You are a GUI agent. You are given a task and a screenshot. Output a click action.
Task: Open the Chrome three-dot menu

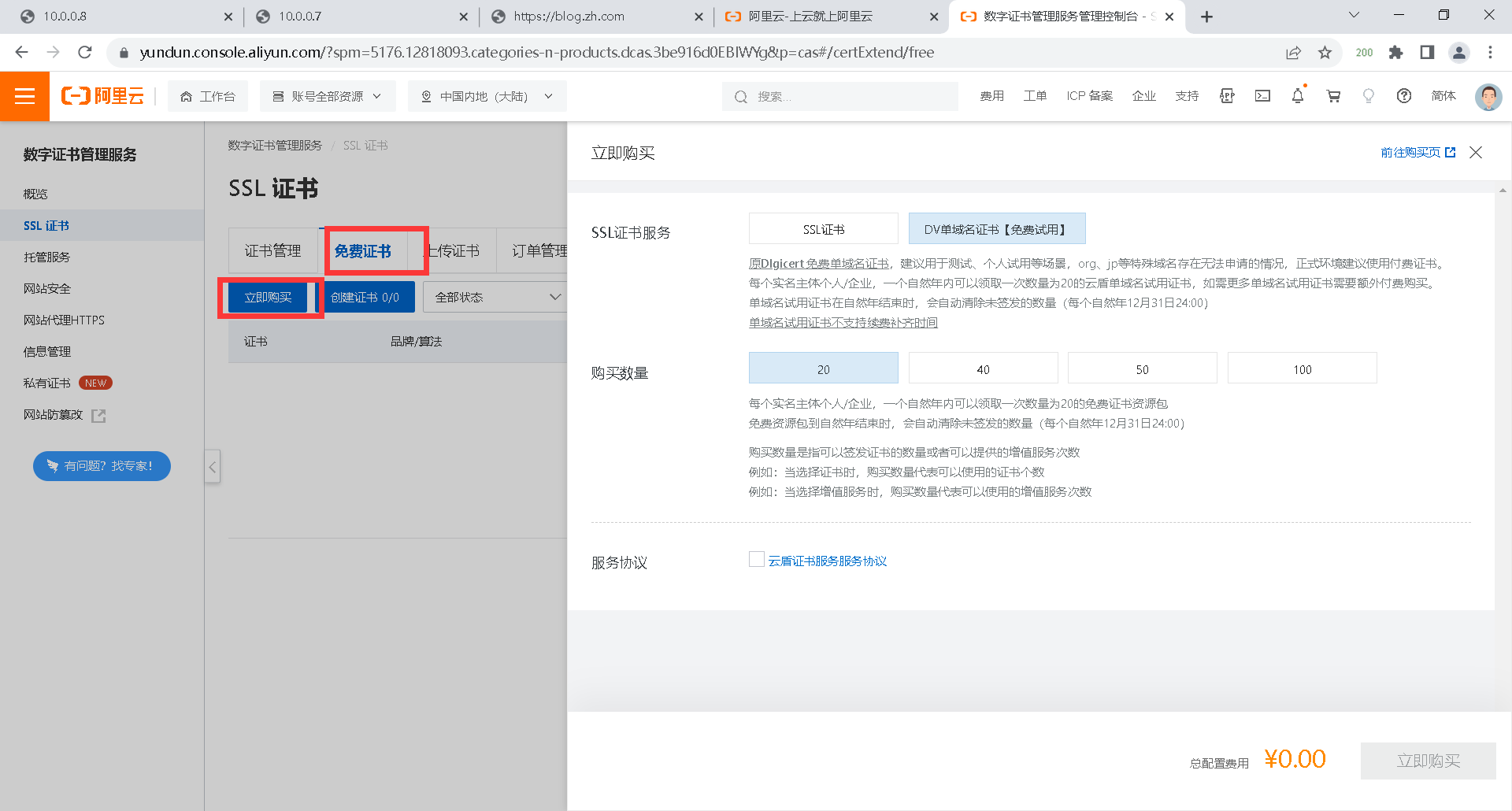pos(1490,52)
